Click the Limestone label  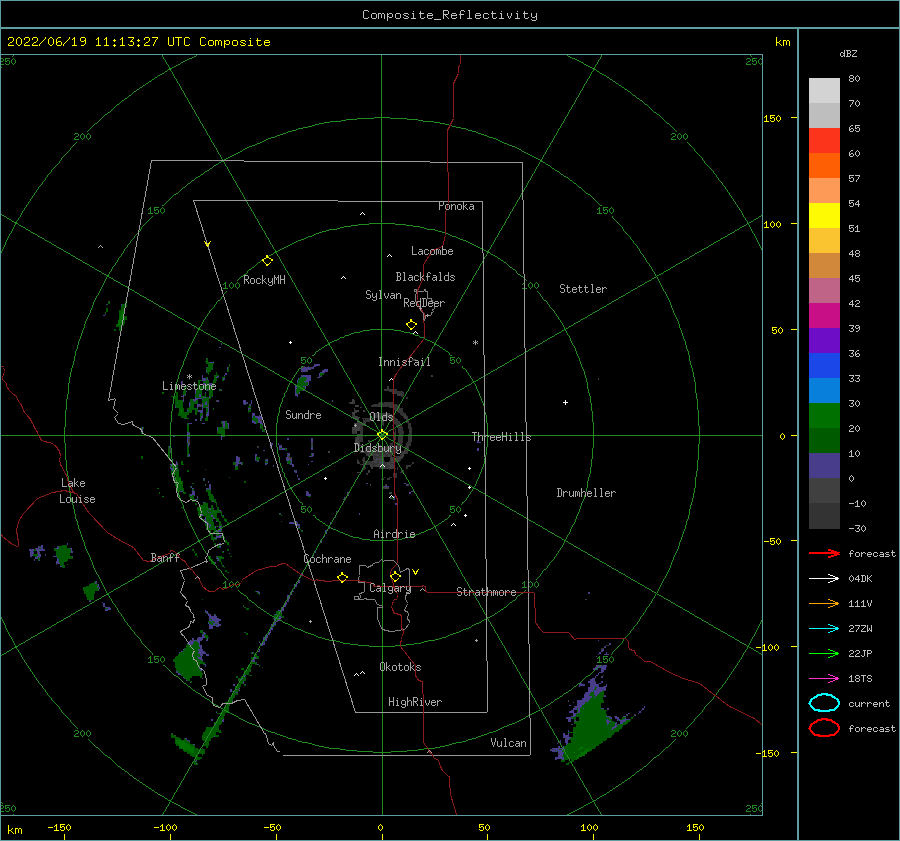(189, 386)
